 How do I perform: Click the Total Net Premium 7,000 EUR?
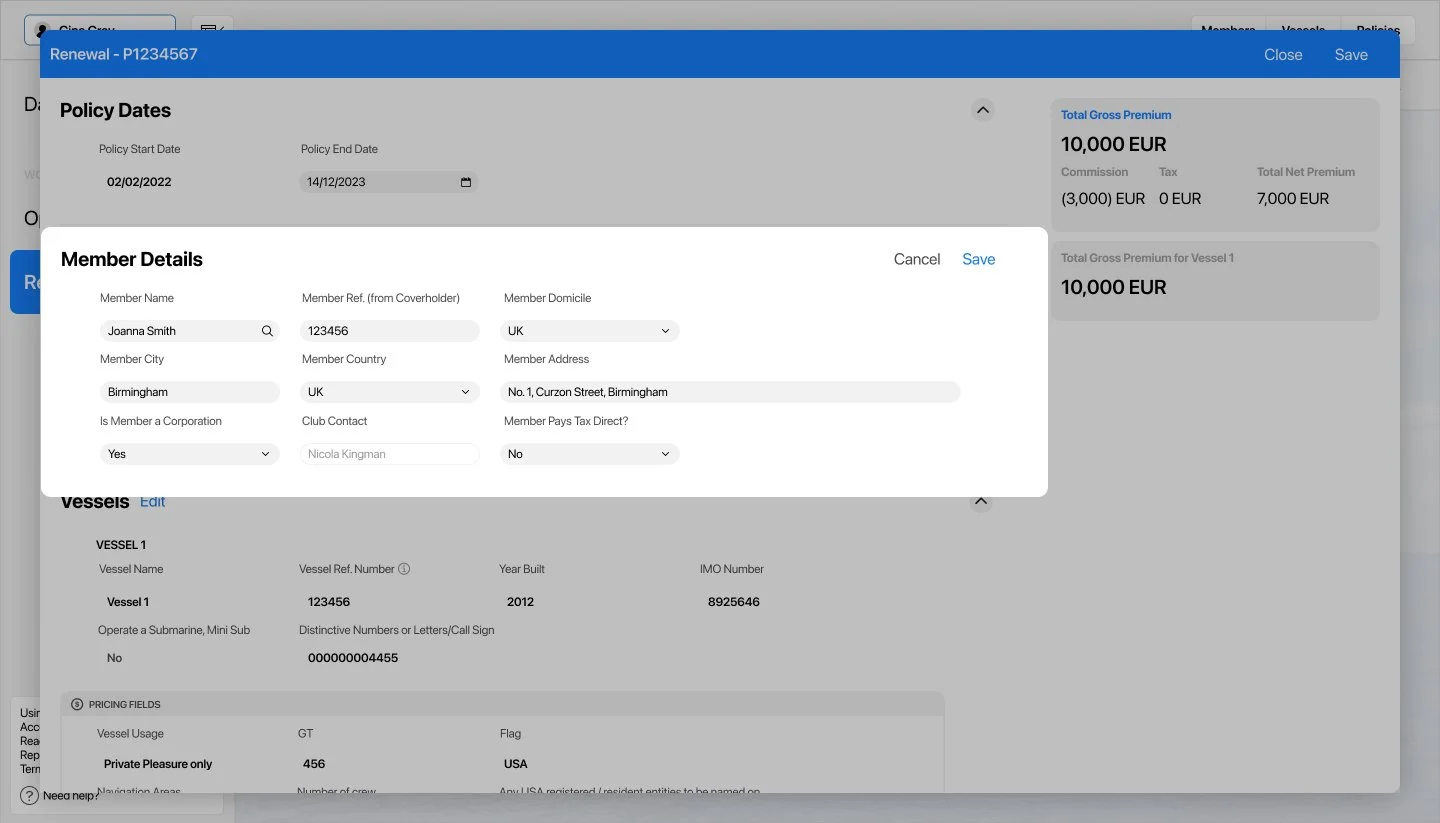[1293, 199]
